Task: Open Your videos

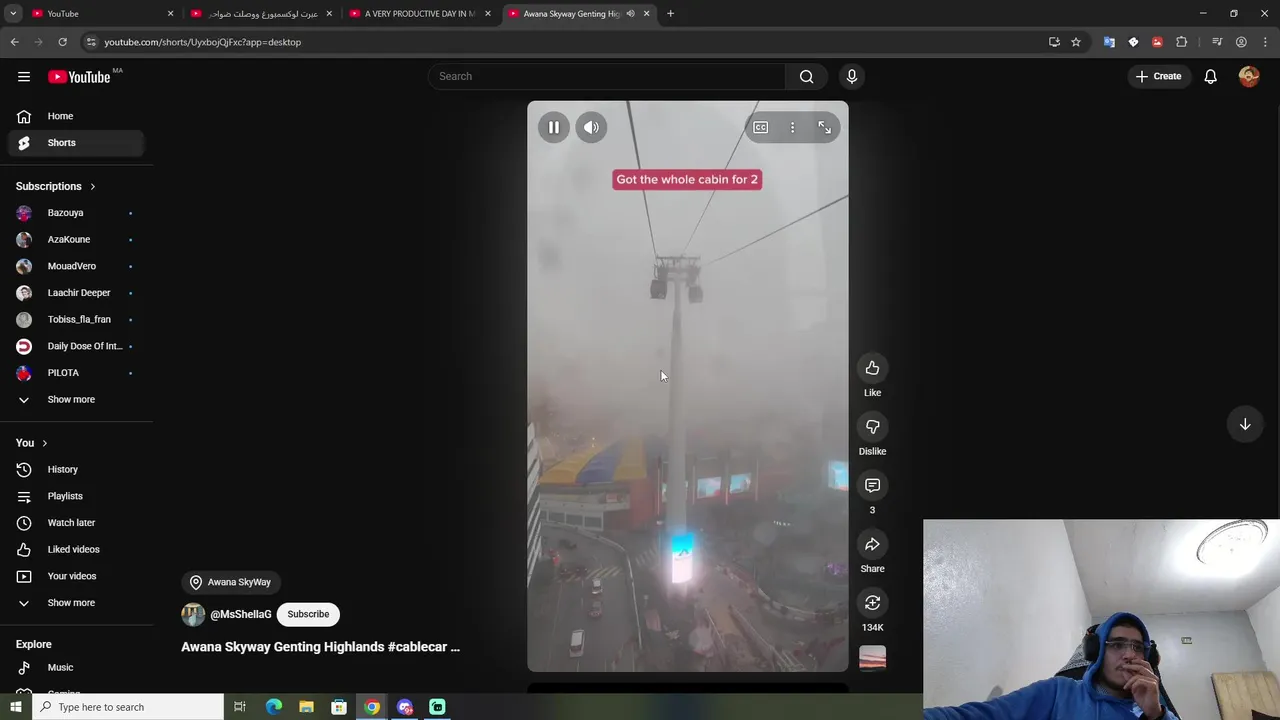Action: (76, 576)
